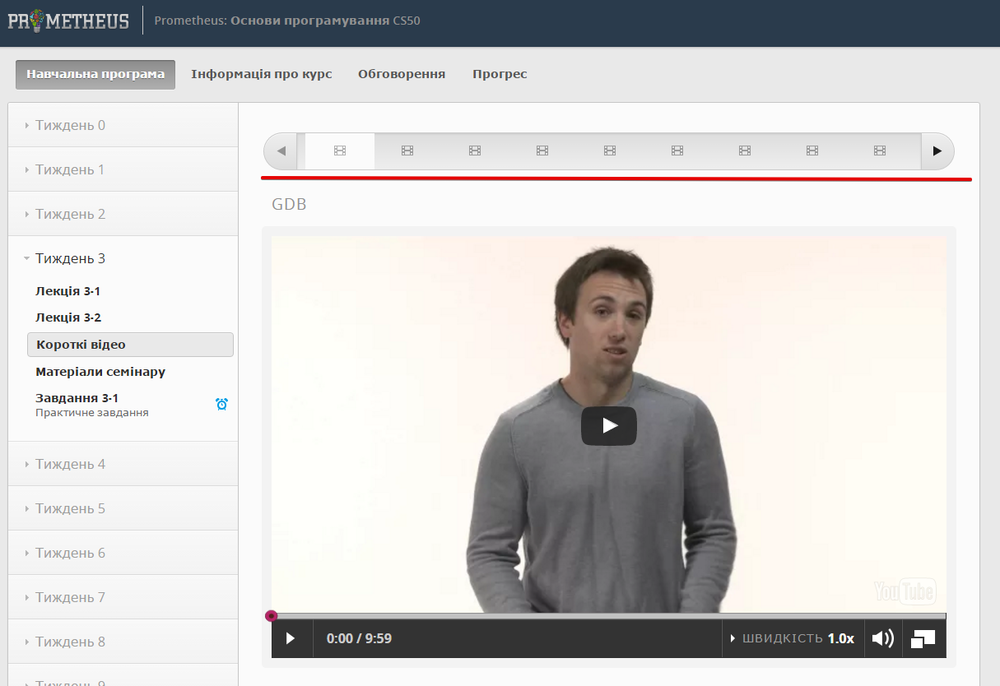1000x686 pixels.
Task: Expand Тиждень 0 section
Action: (70, 125)
